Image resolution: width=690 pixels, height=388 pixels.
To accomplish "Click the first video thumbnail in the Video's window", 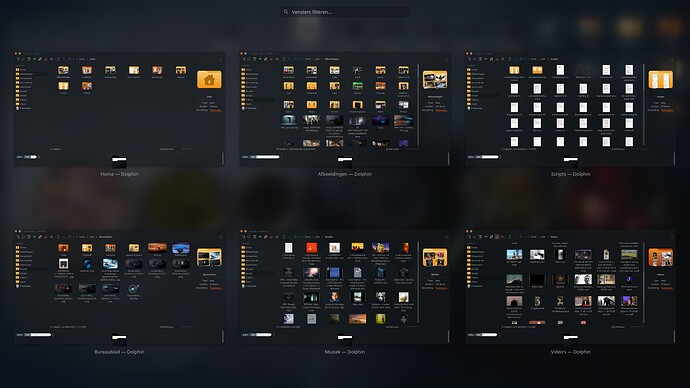I will tap(514, 255).
